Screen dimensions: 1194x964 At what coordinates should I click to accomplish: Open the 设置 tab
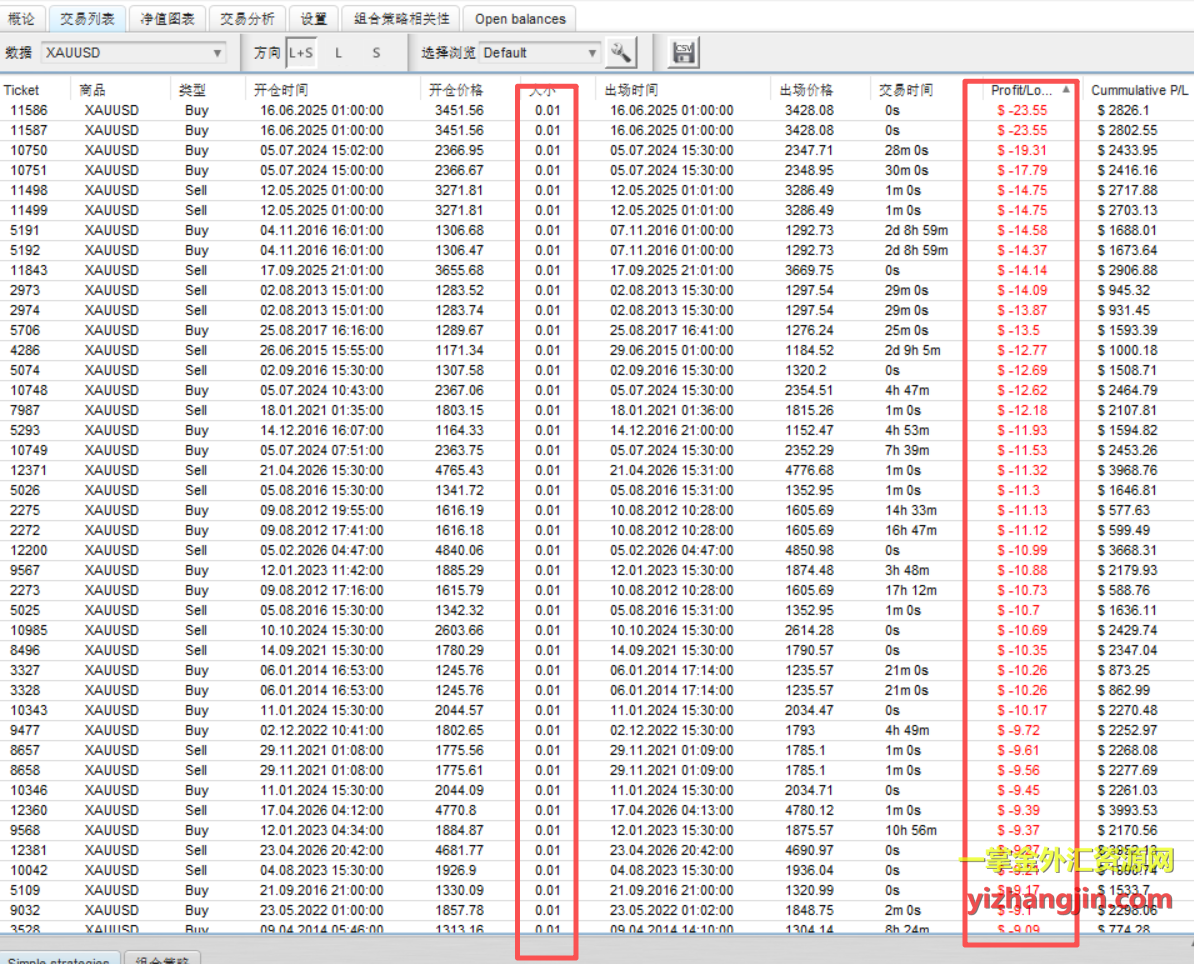pos(314,18)
